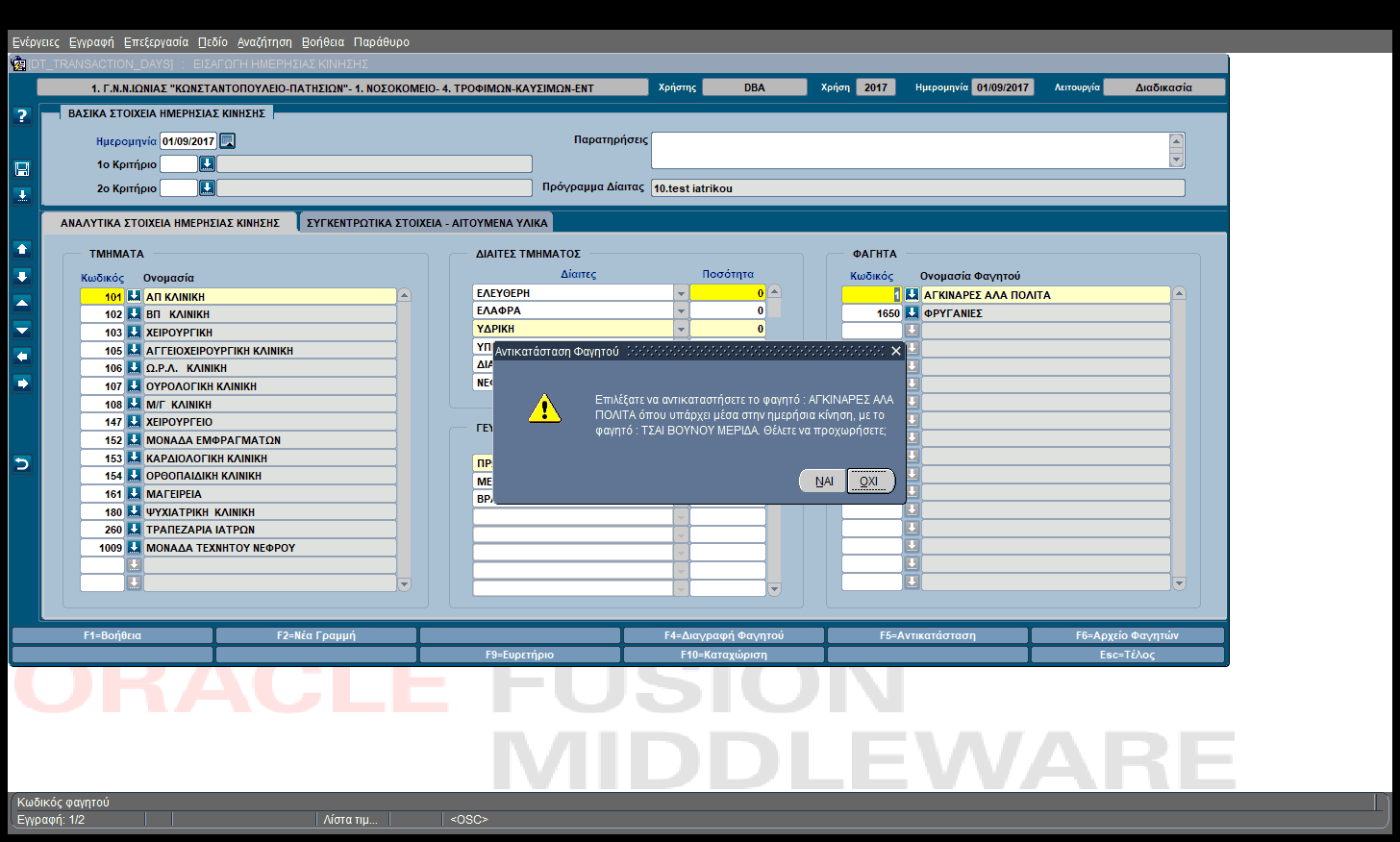Open the Βοήθεια menu
Image resolution: width=1400 pixels, height=842 pixels.
tap(323, 42)
